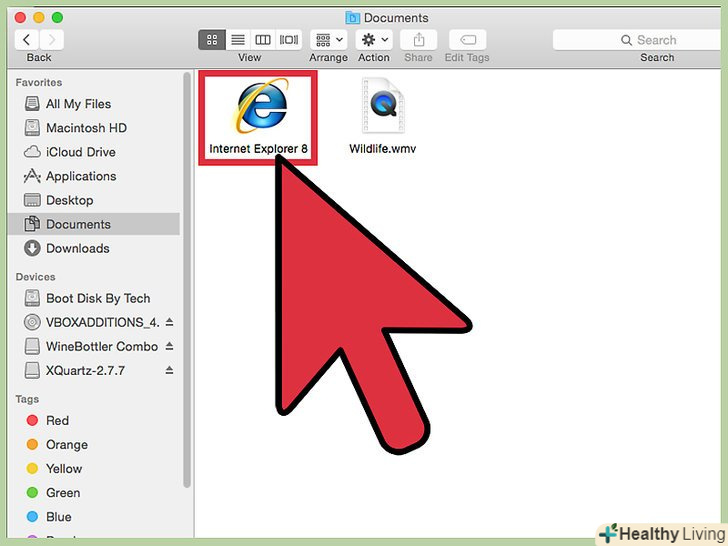Focus the Finder Search field

pos(637,40)
